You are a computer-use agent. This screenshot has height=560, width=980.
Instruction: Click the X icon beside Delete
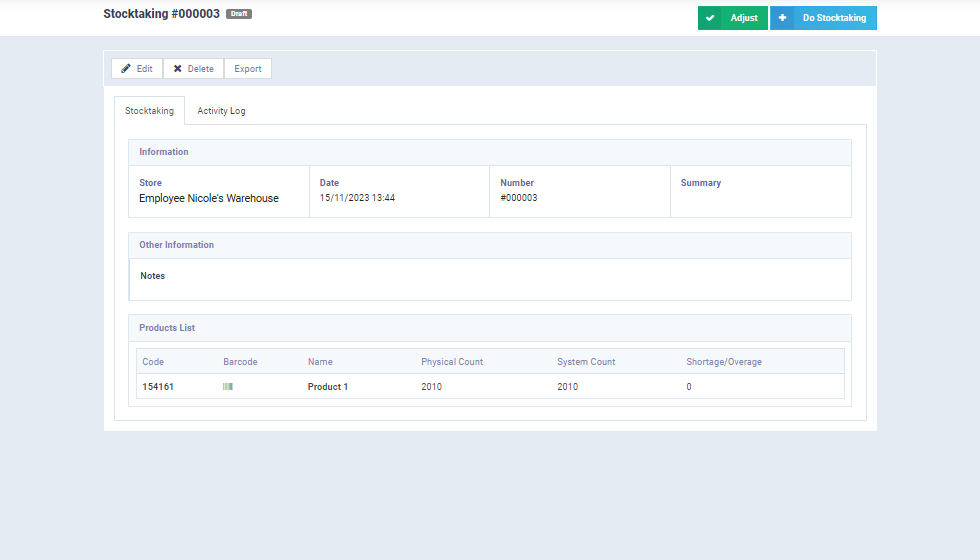[178, 69]
